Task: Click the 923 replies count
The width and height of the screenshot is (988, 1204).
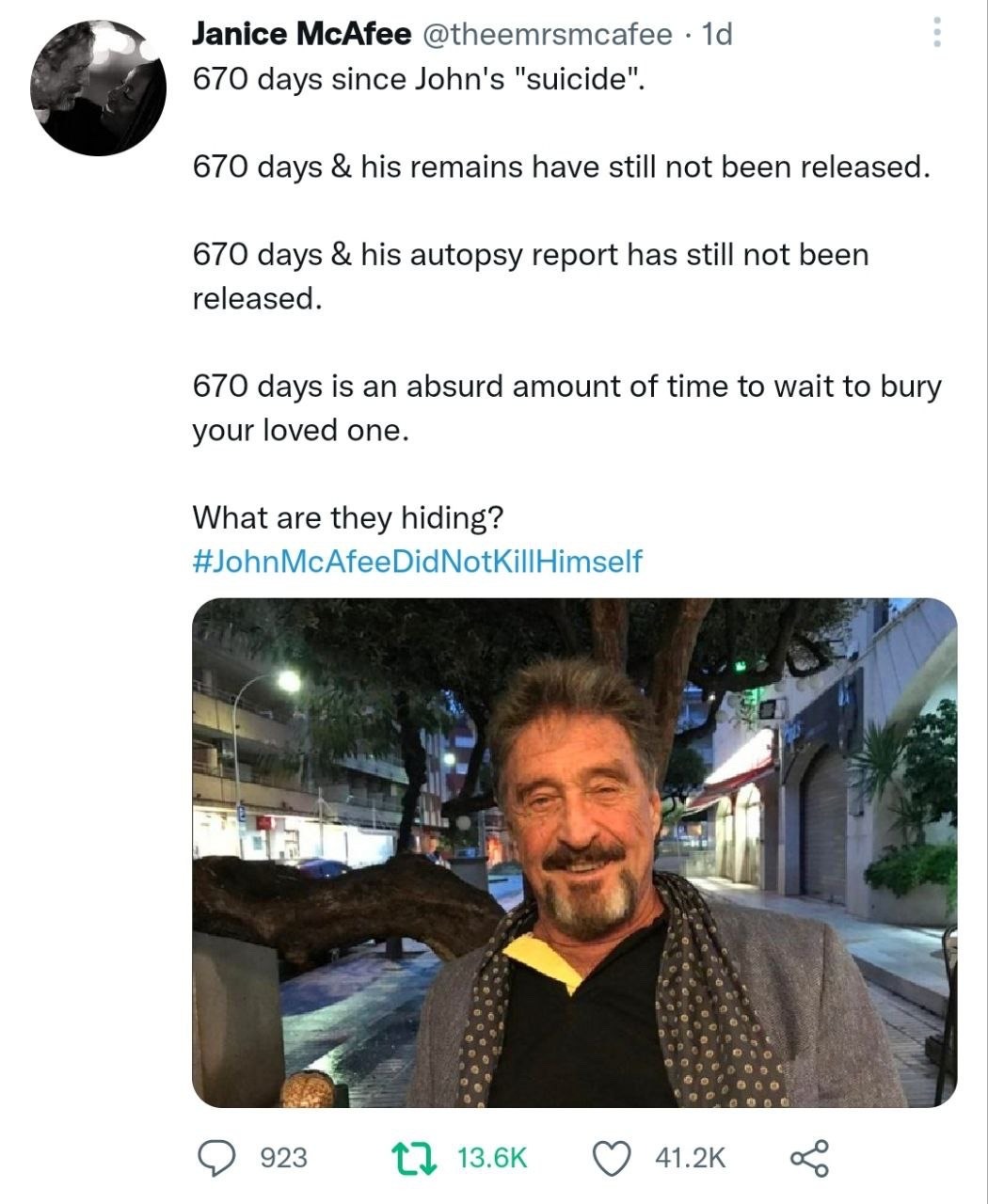Action: (283, 1157)
